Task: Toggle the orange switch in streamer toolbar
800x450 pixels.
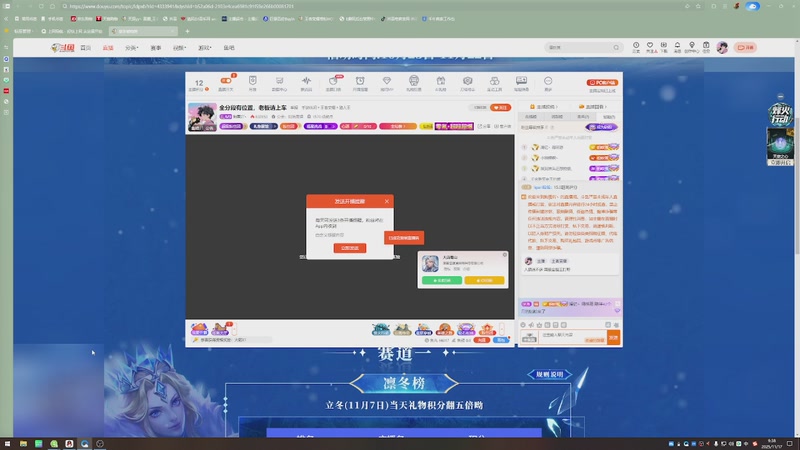Action: 226,81
